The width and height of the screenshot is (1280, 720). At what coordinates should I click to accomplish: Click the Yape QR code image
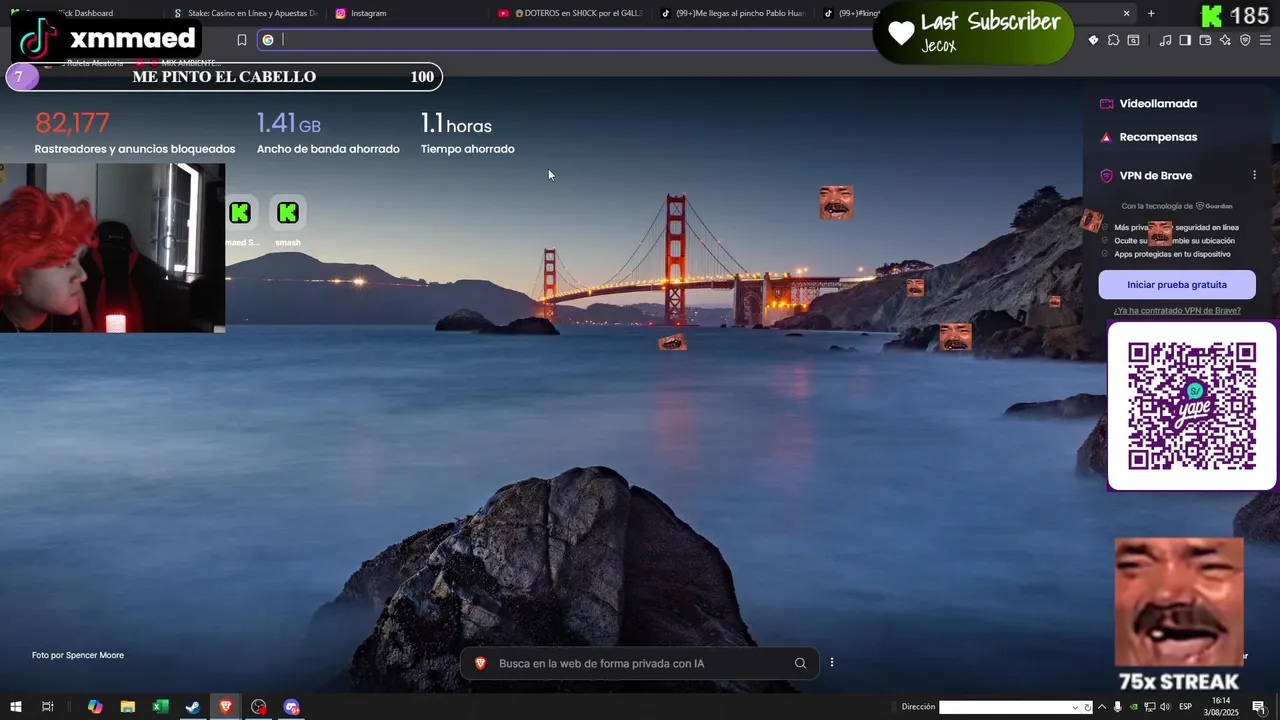pyautogui.click(x=1192, y=406)
